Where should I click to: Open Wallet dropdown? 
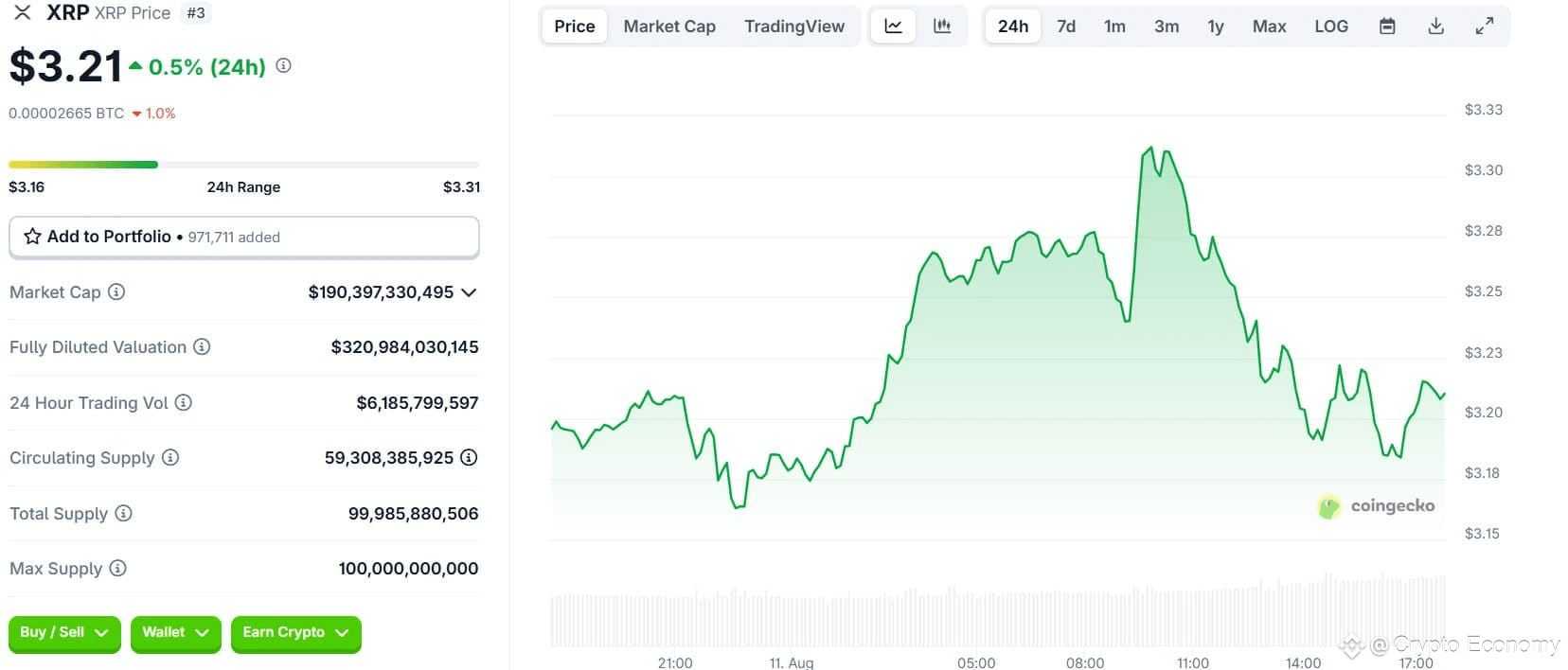coord(176,633)
